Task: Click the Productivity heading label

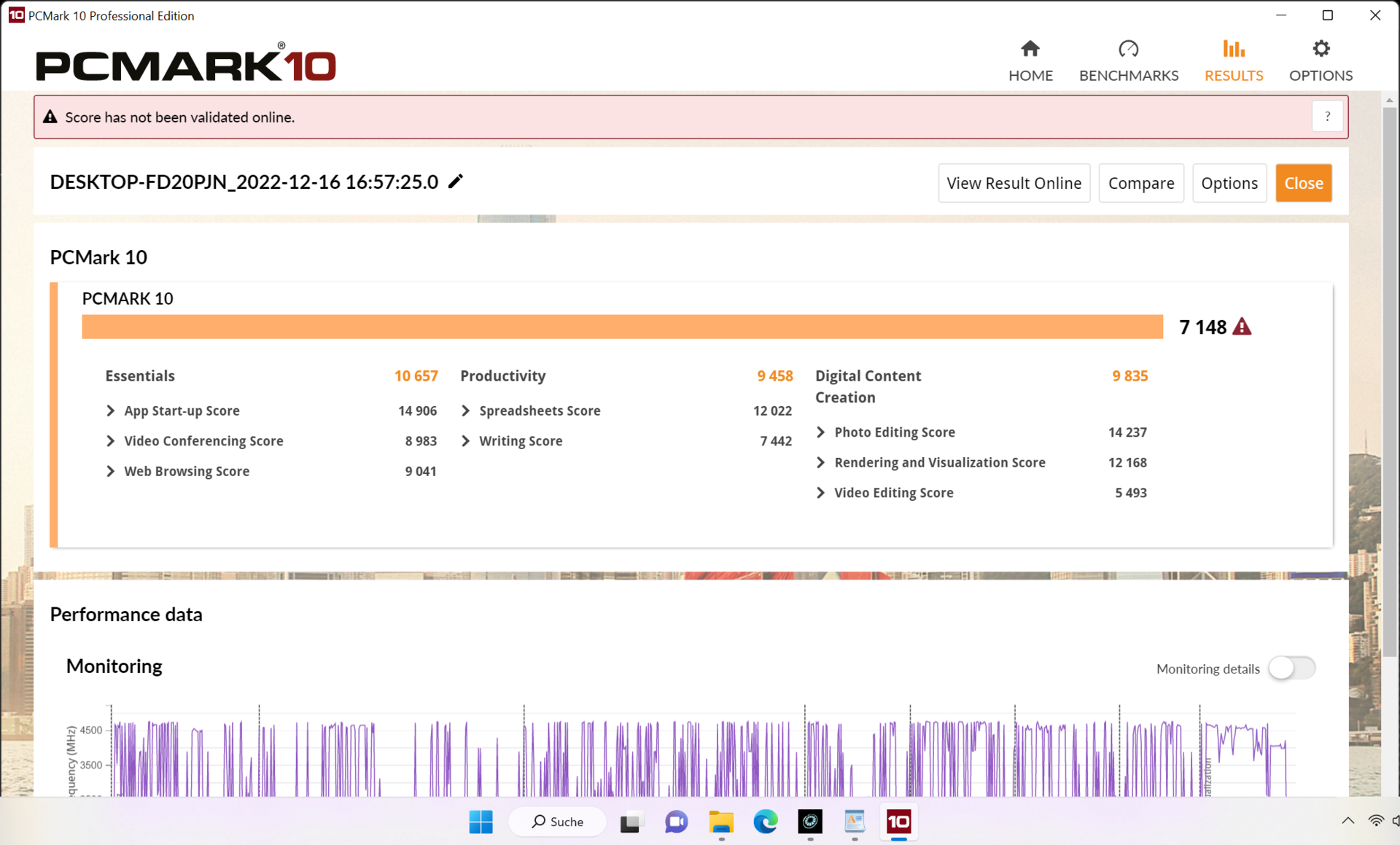Action: click(x=502, y=376)
